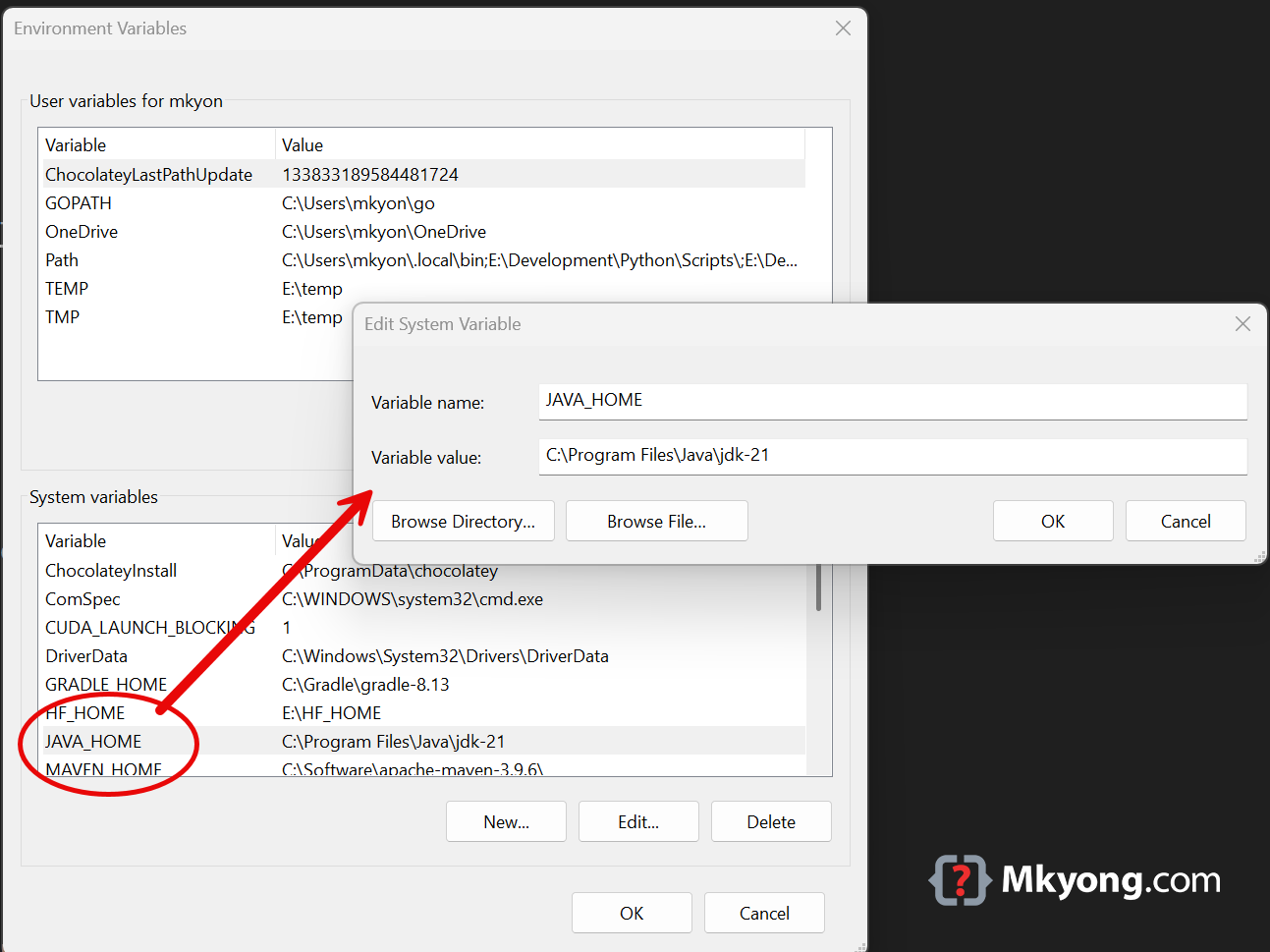Image resolution: width=1270 pixels, height=952 pixels.
Task: Cancel the Edit System Variable dialog
Action: pyautogui.click(x=1185, y=521)
